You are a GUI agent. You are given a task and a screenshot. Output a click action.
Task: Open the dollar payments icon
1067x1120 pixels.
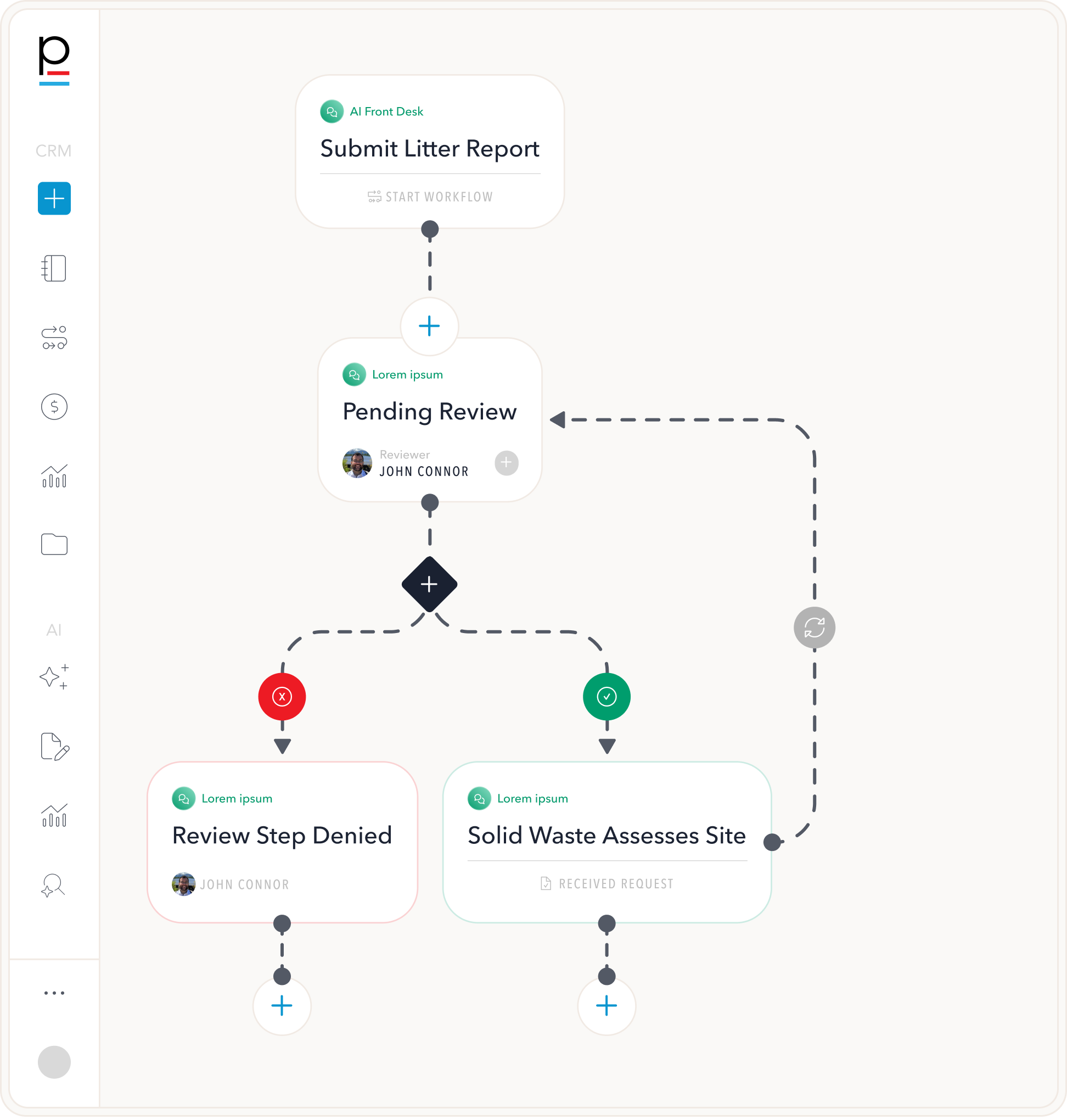click(x=54, y=407)
